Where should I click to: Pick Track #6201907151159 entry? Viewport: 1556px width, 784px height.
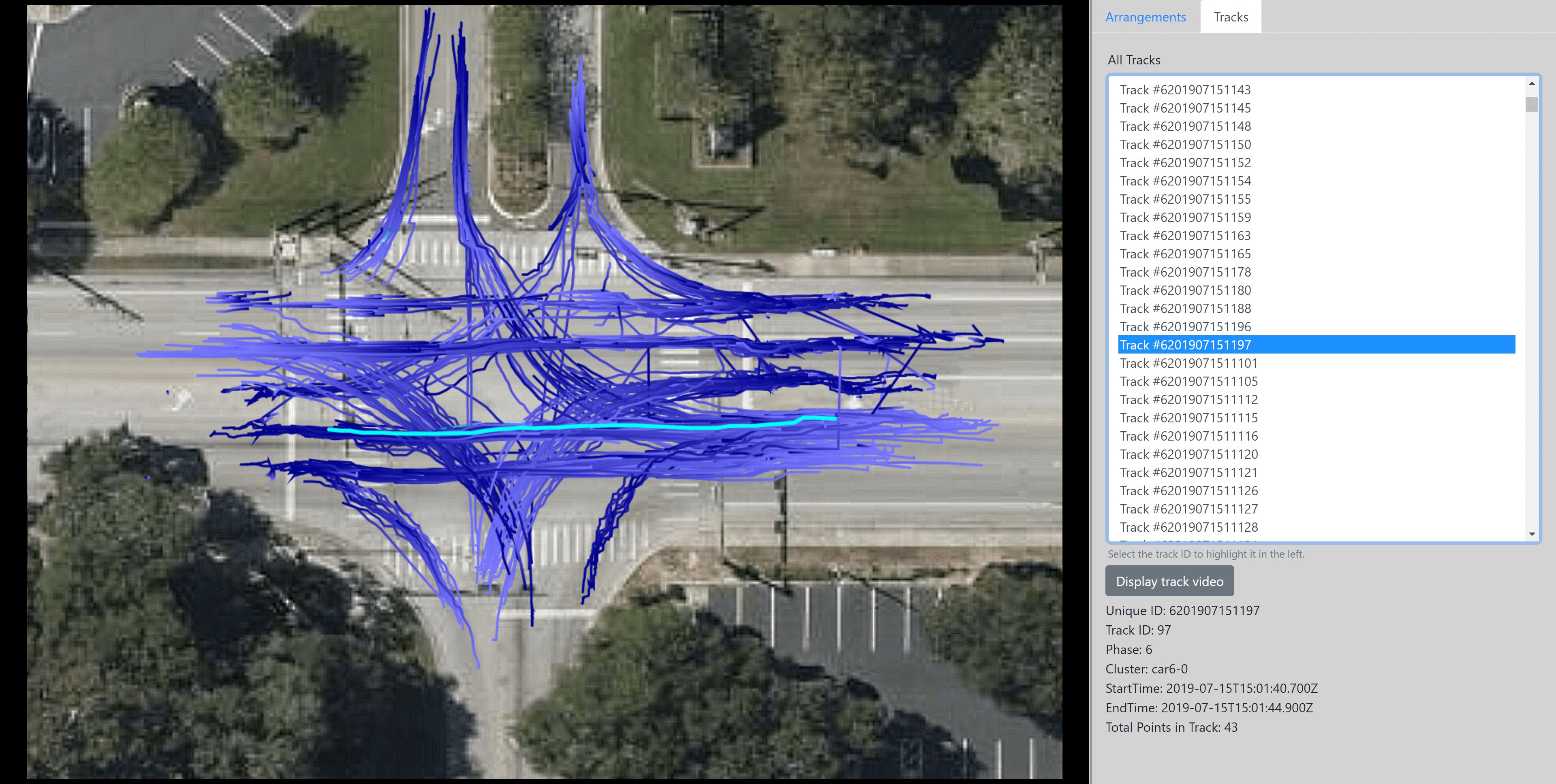tap(1184, 217)
